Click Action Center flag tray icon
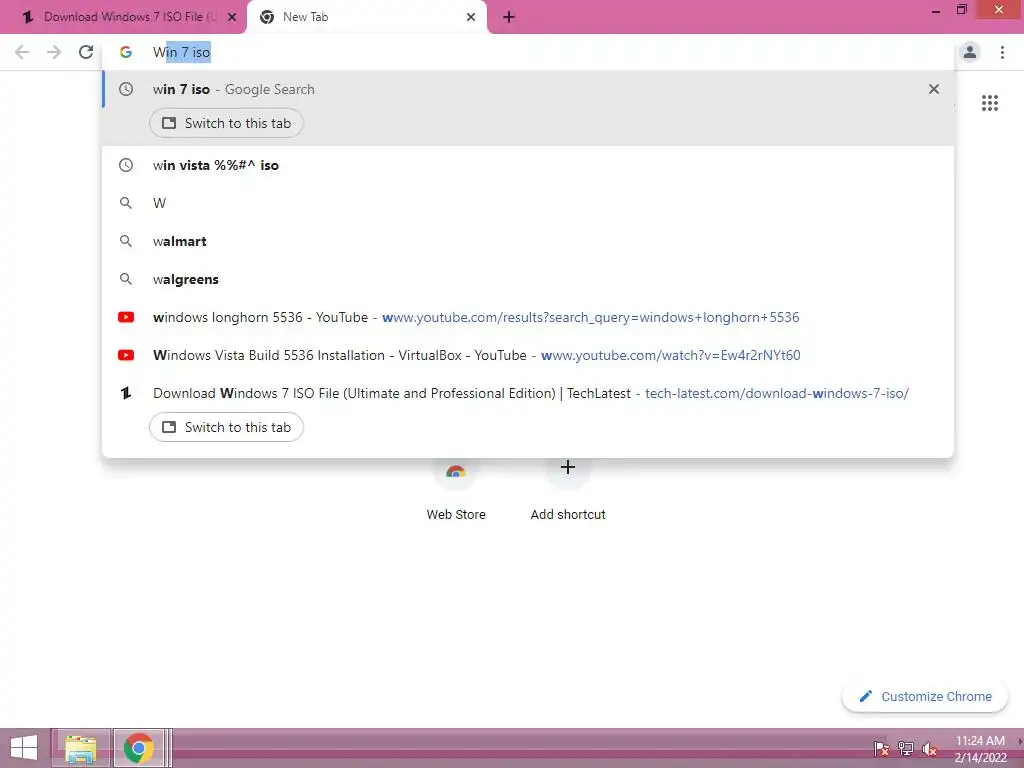The width and height of the screenshot is (1024, 768). point(882,749)
